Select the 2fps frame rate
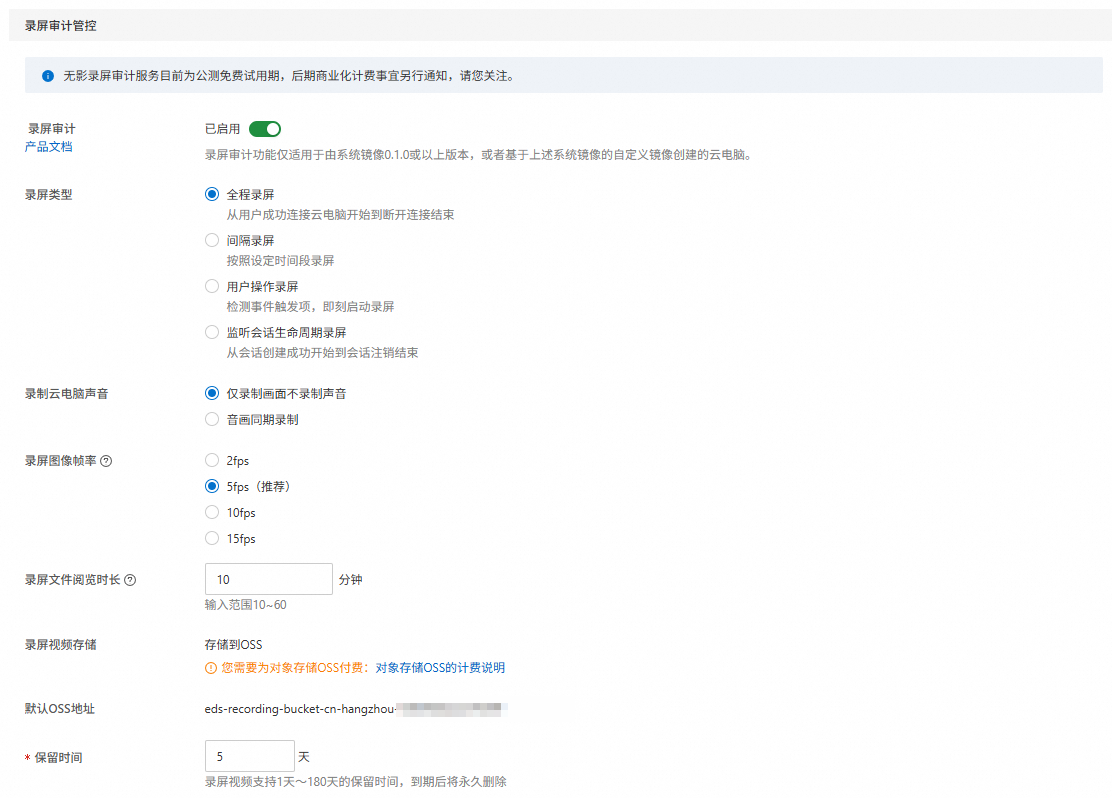The height and width of the screenshot is (798, 1112). coord(211,460)
